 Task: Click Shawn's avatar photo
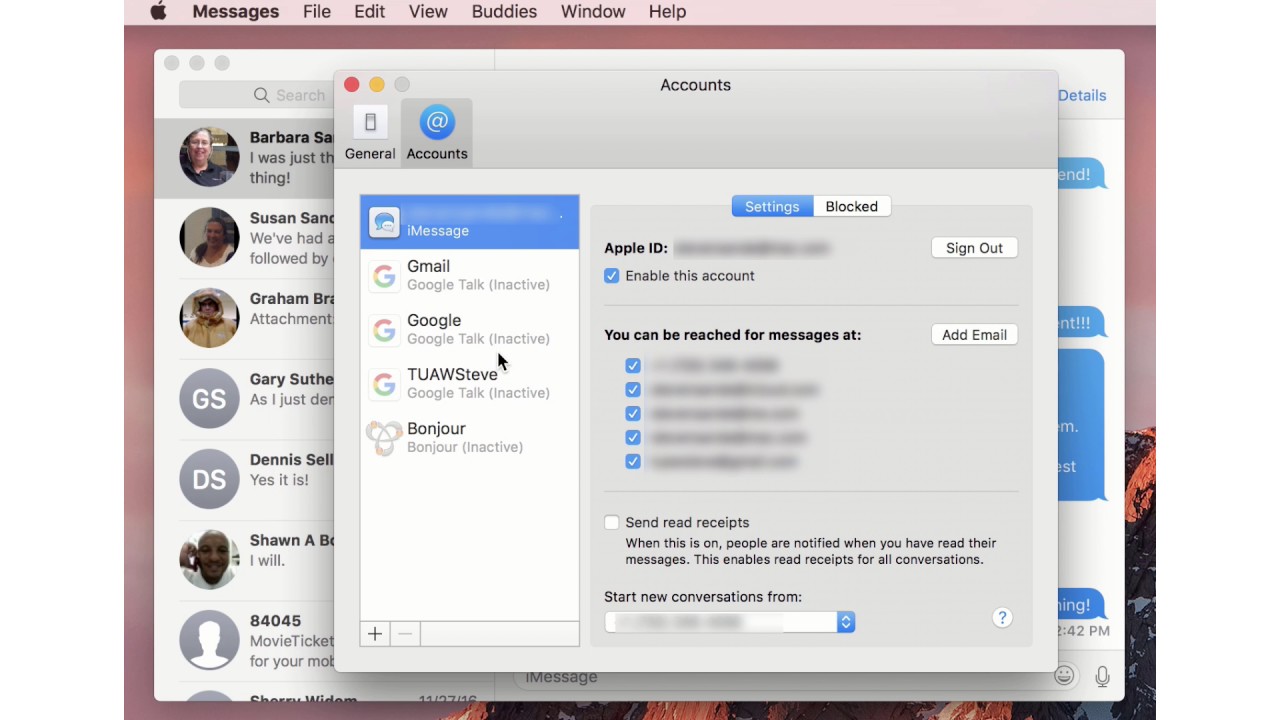(209, 560)
